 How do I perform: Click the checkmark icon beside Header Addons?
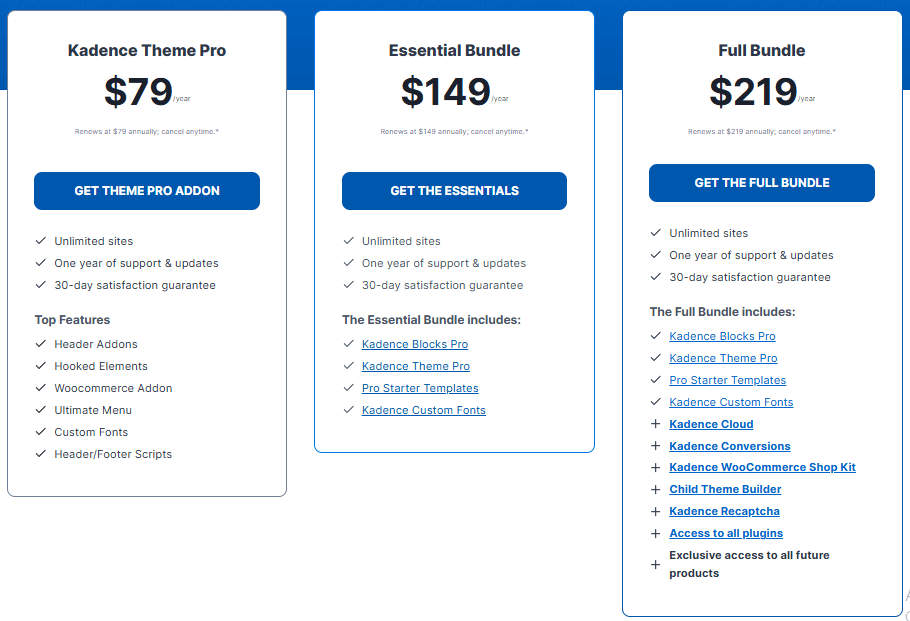(41, 344)
